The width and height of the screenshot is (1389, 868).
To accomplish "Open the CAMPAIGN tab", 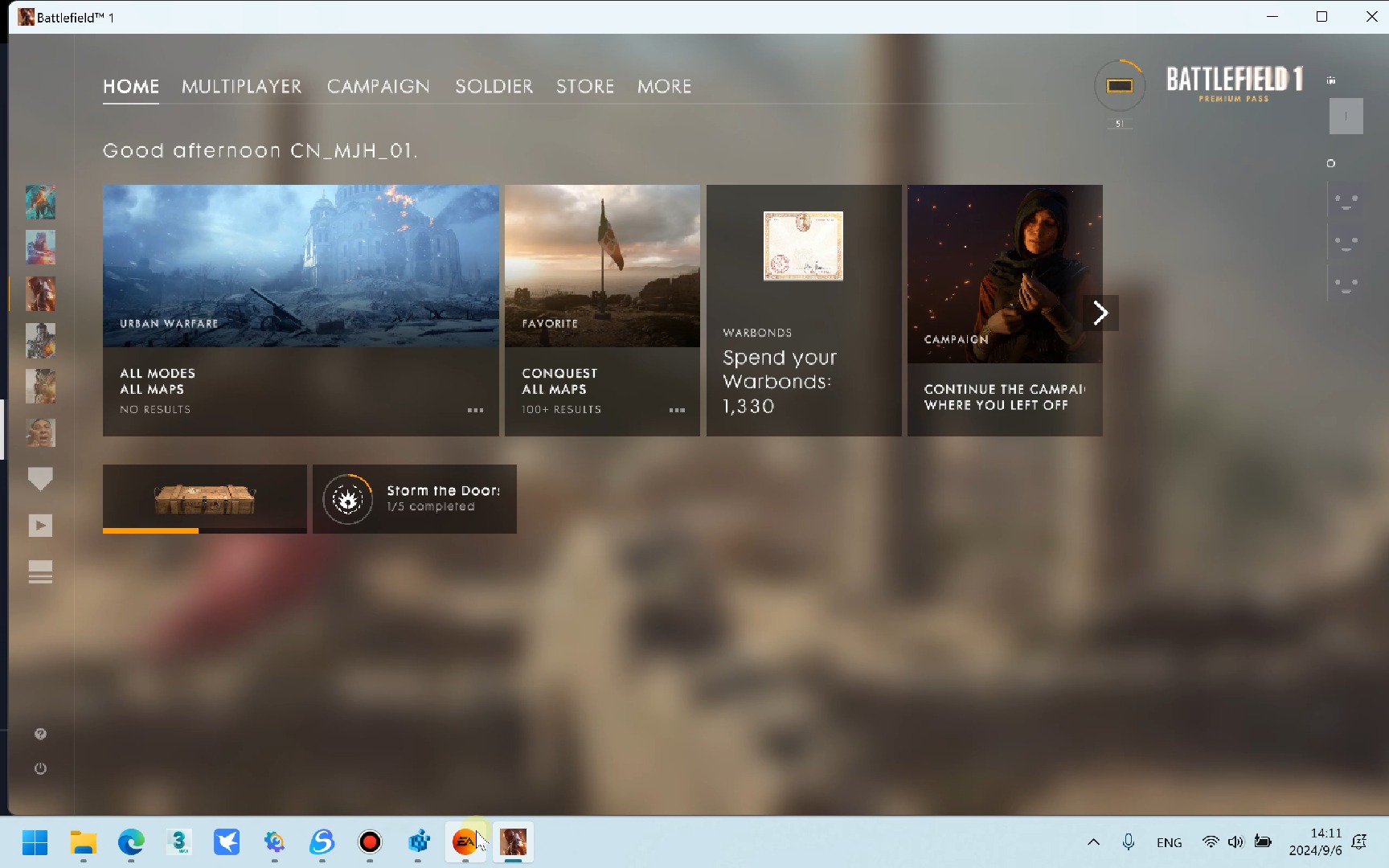I will 378,86.
